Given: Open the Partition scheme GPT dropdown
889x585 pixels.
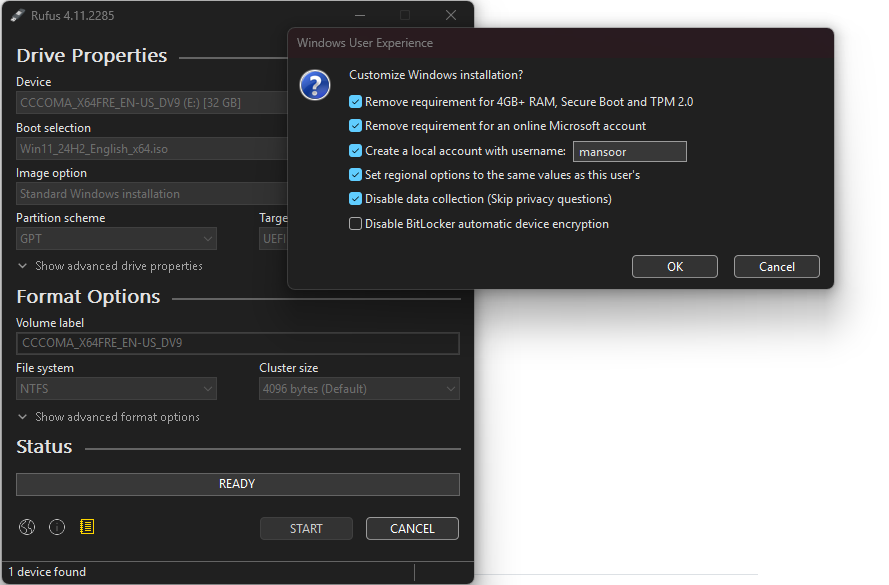Looking at the screenshot, I should 116,239.
